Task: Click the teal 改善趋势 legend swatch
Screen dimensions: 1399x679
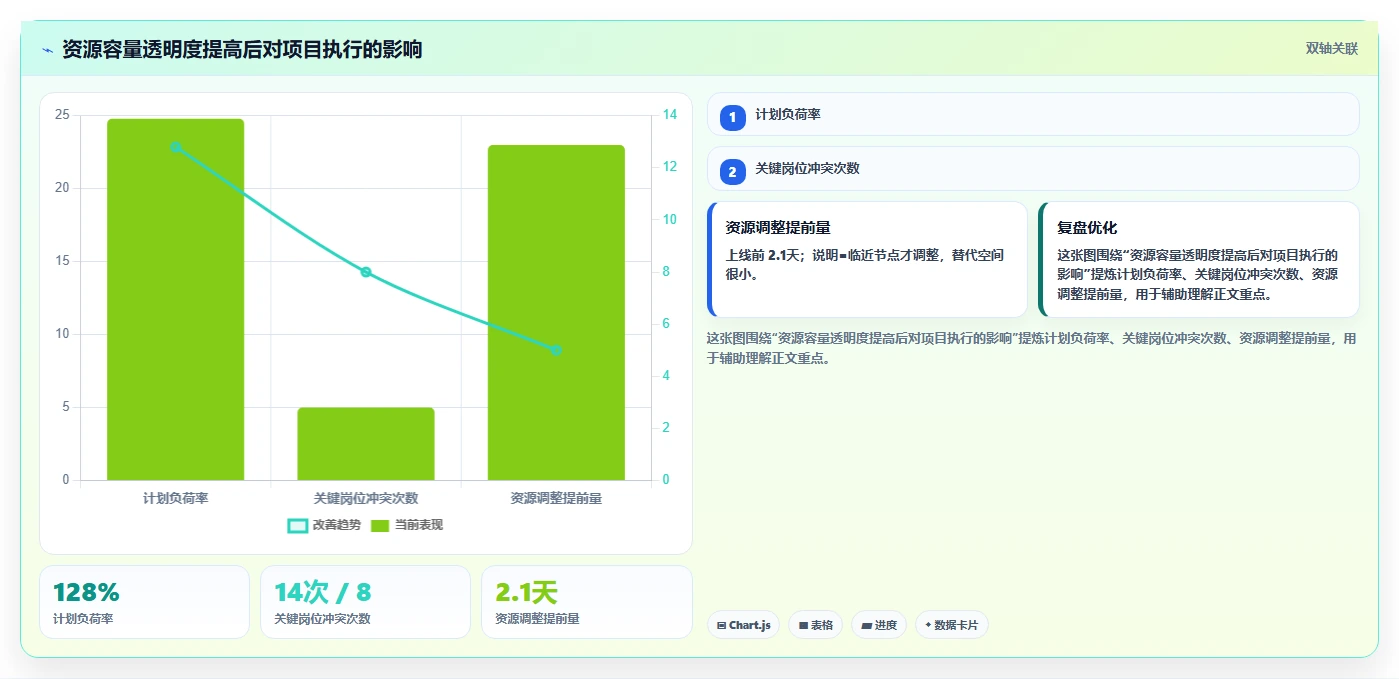Action: coord(297,526)
